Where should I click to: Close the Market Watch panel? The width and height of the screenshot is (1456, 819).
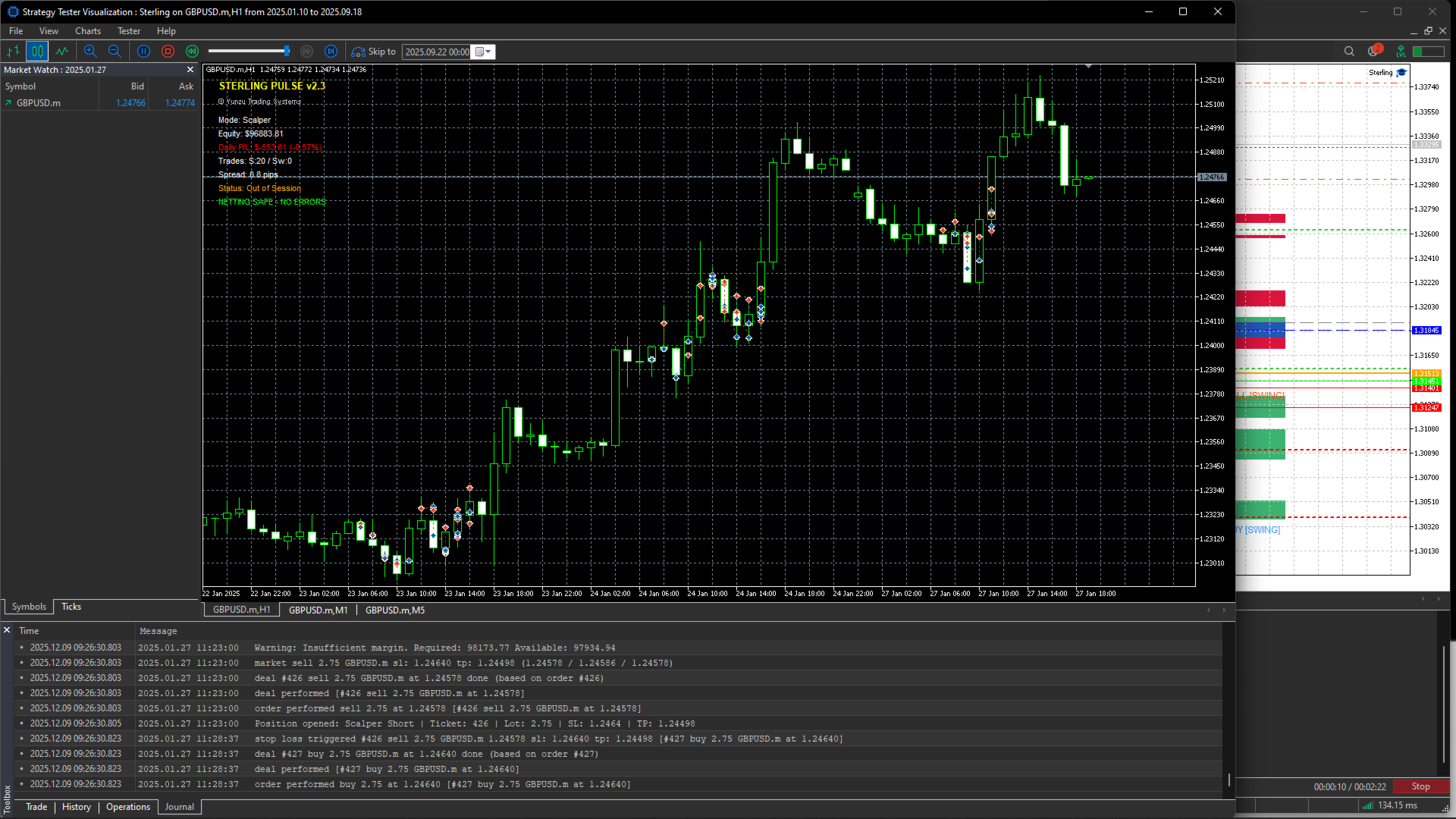(x=190, y=70)
